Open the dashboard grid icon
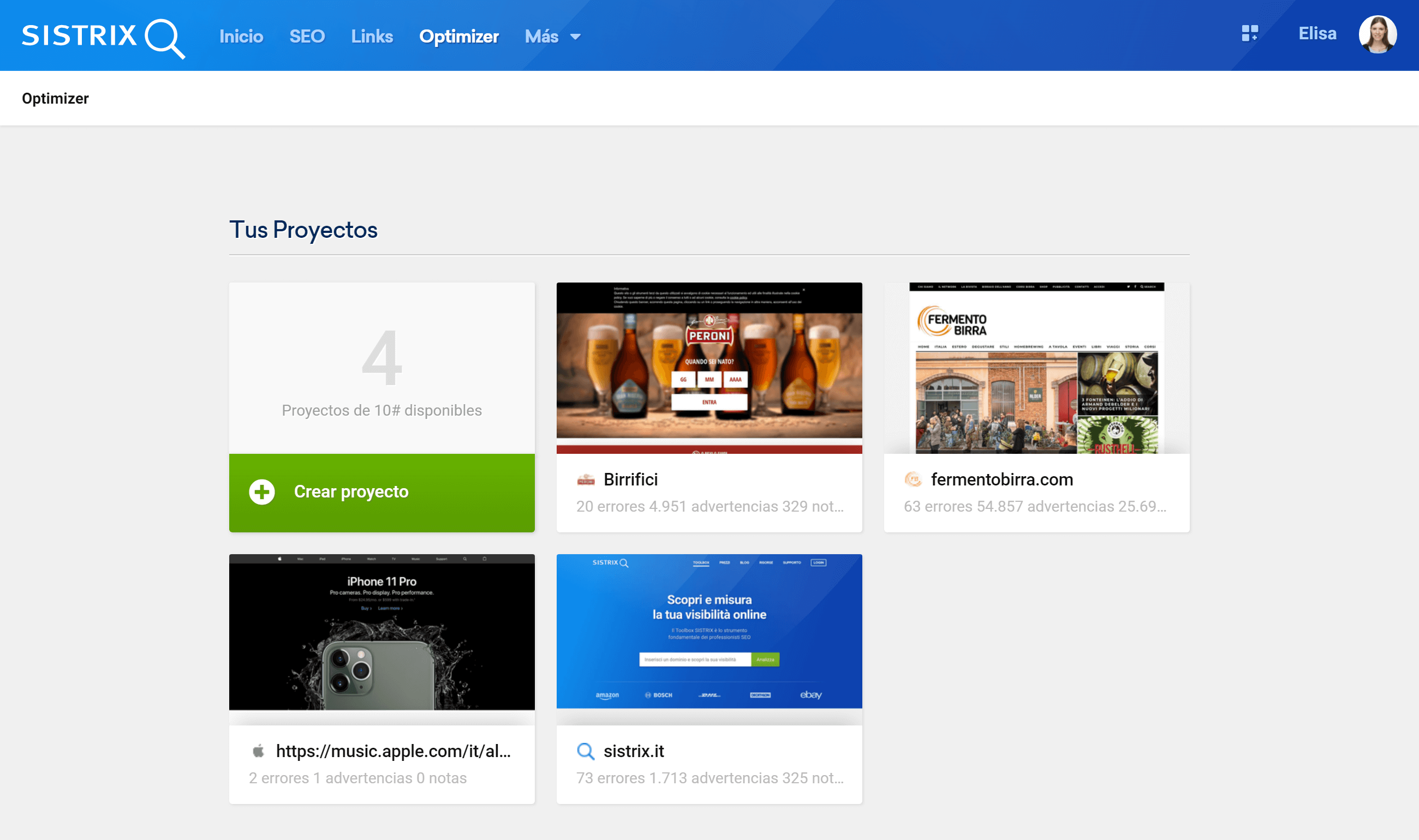The width and height of the screenshot is (1419, 840). 1249,33
